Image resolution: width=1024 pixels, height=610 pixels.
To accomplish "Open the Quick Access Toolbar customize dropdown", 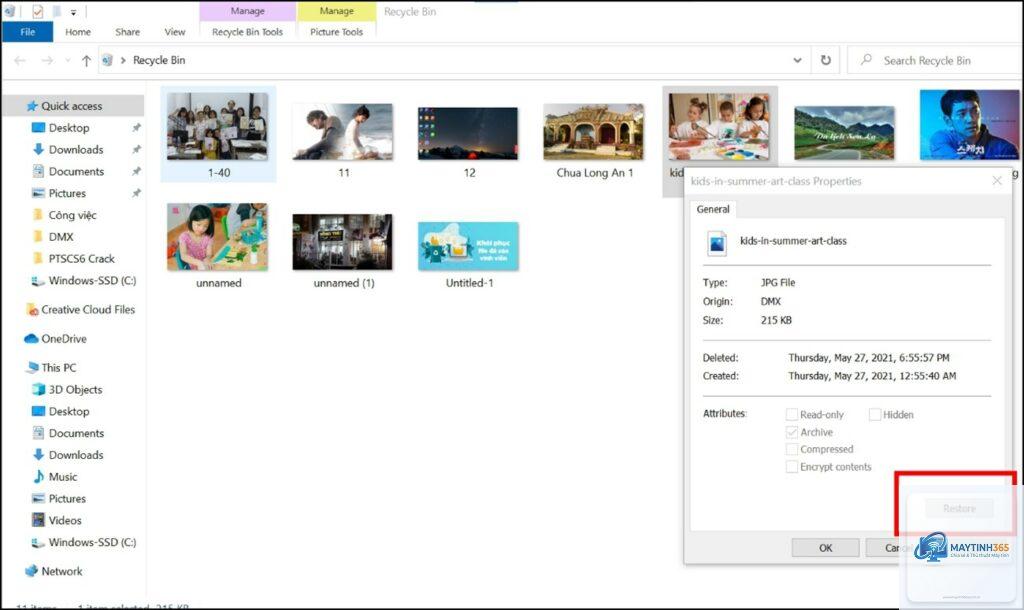I will (x=73, y=12).
